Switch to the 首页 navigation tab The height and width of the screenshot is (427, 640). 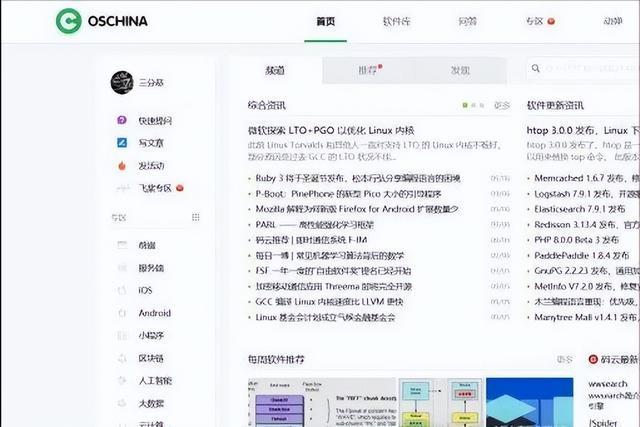[x=325, y=21]
